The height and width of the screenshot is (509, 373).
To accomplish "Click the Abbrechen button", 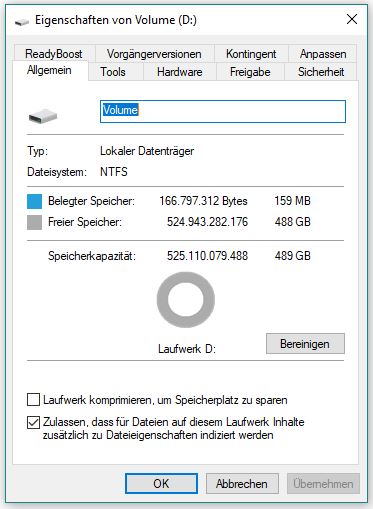I will pos(242,483).
